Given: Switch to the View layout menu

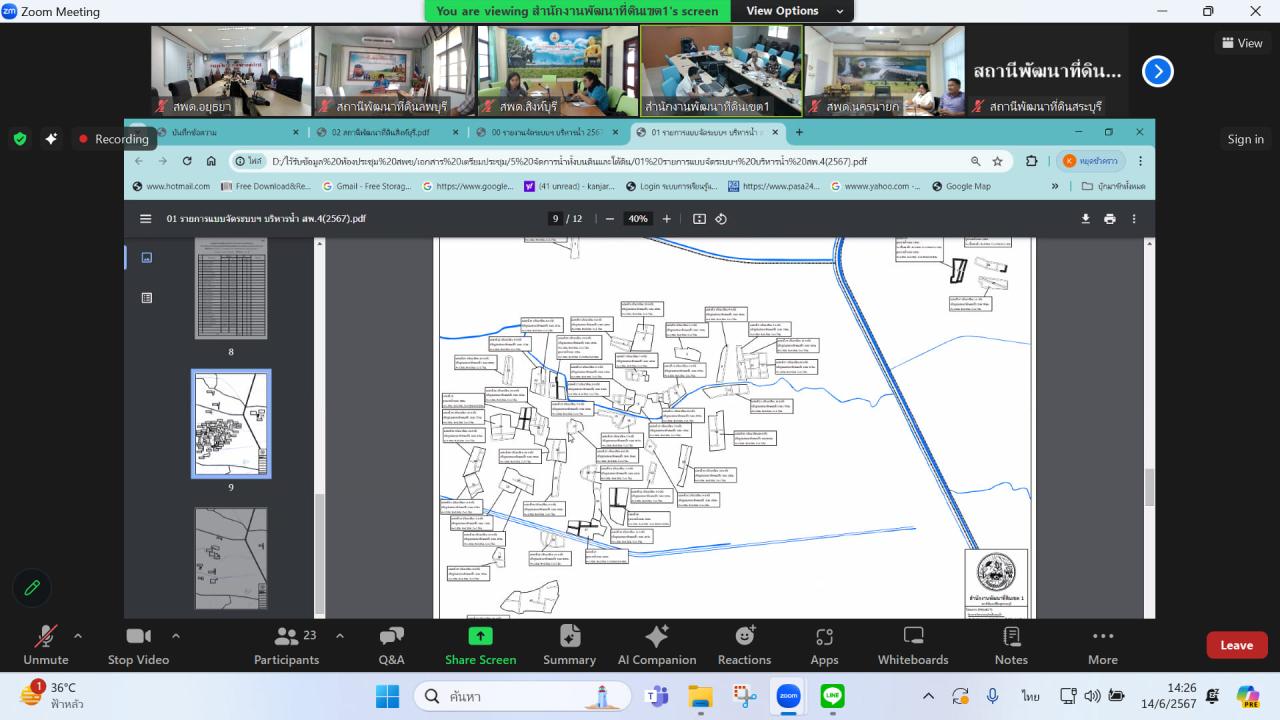Looking at the screenshot, I should coord(1242,43).
